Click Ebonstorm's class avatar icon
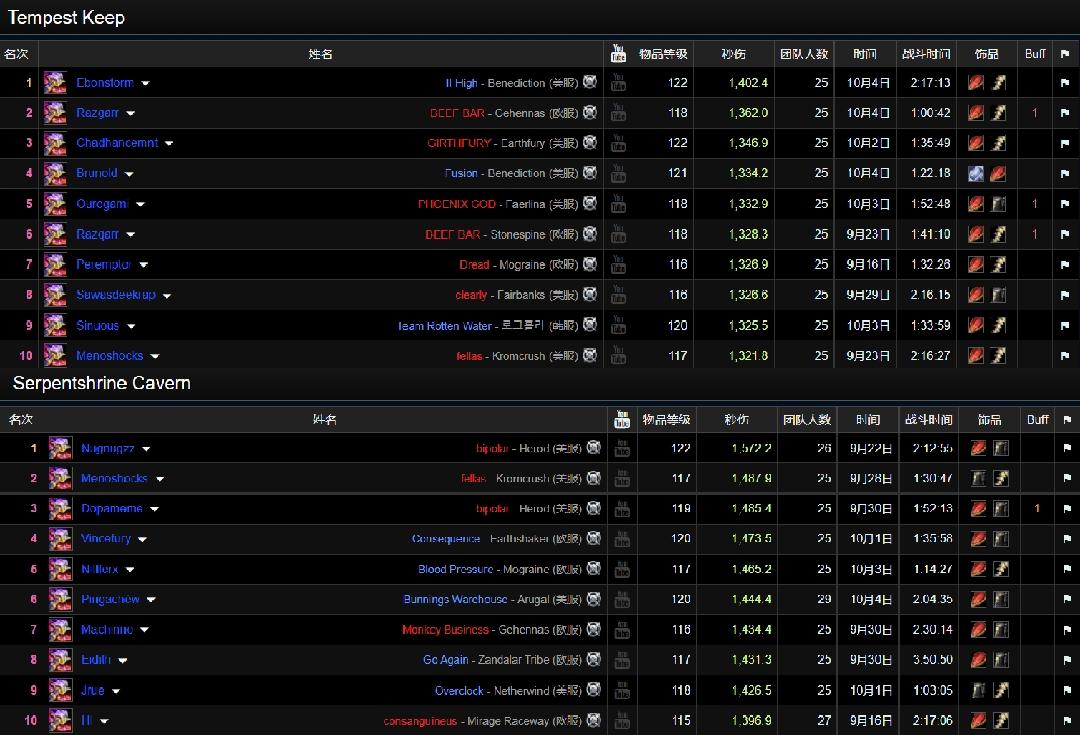This screenshot has width=1080, height=735. (55, 83)
